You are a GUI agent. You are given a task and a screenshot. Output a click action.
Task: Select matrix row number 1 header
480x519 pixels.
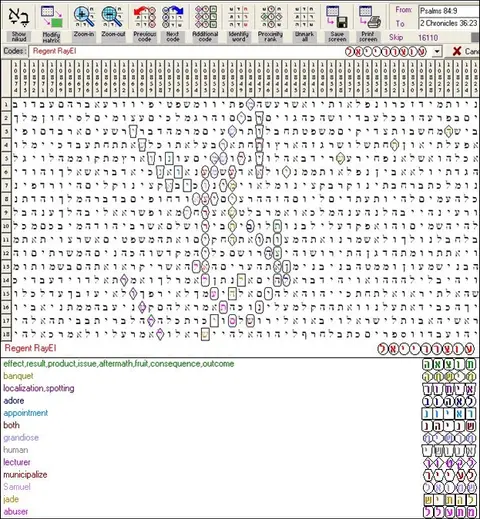6,105
